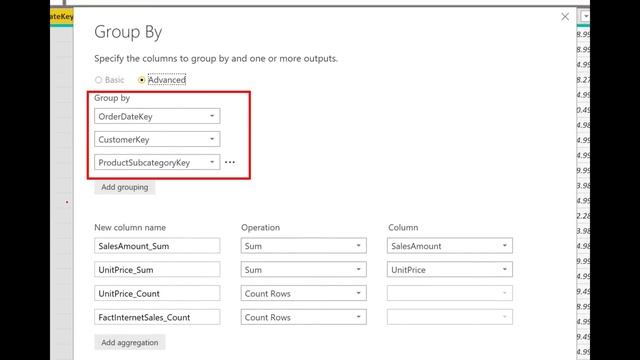Open the SalesAmount column dropdown

[x=450, y=246]
